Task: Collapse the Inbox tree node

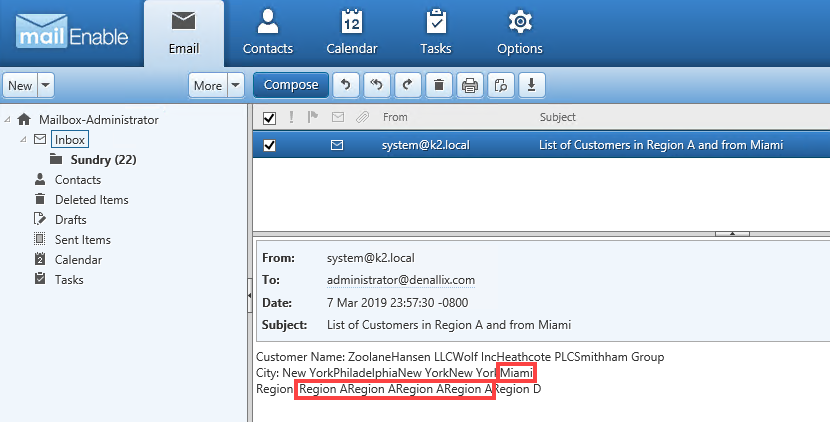Action: pyautogui.click(x=23, y=139)
